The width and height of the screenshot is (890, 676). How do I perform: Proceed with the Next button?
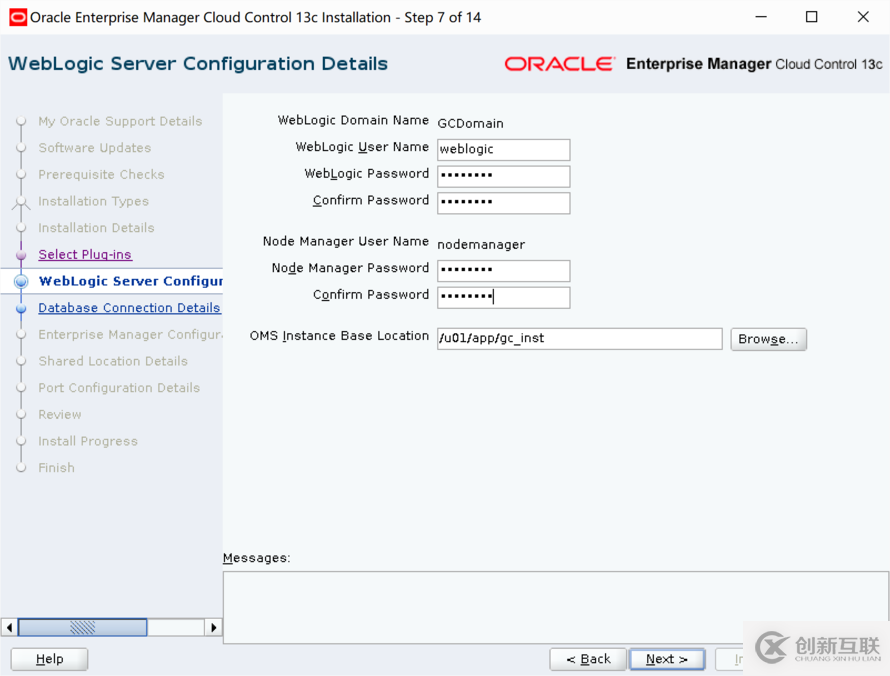pyautogui.click(x=667, y=659)
